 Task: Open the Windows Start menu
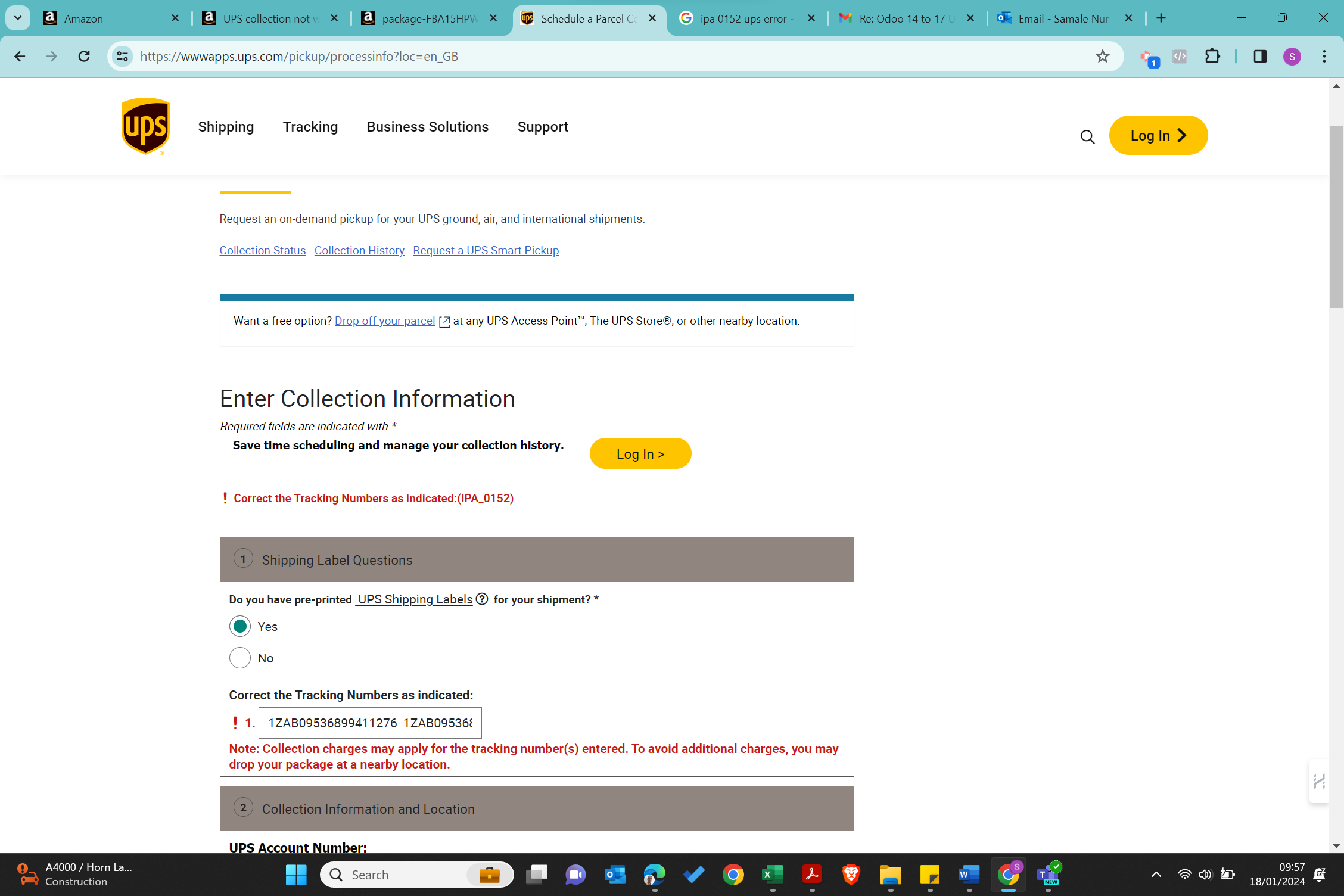(x=296, y=875)
